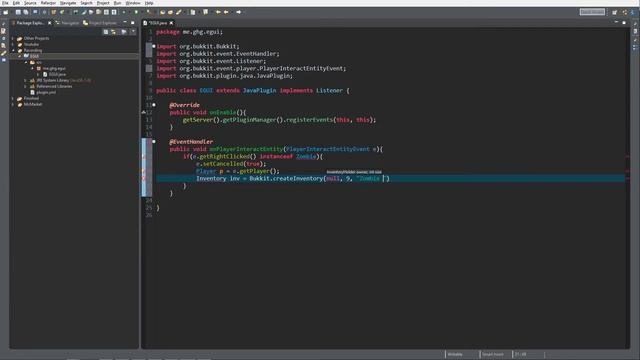Toggle folding of the import block
Screen dimensions: 640x360
154,46
